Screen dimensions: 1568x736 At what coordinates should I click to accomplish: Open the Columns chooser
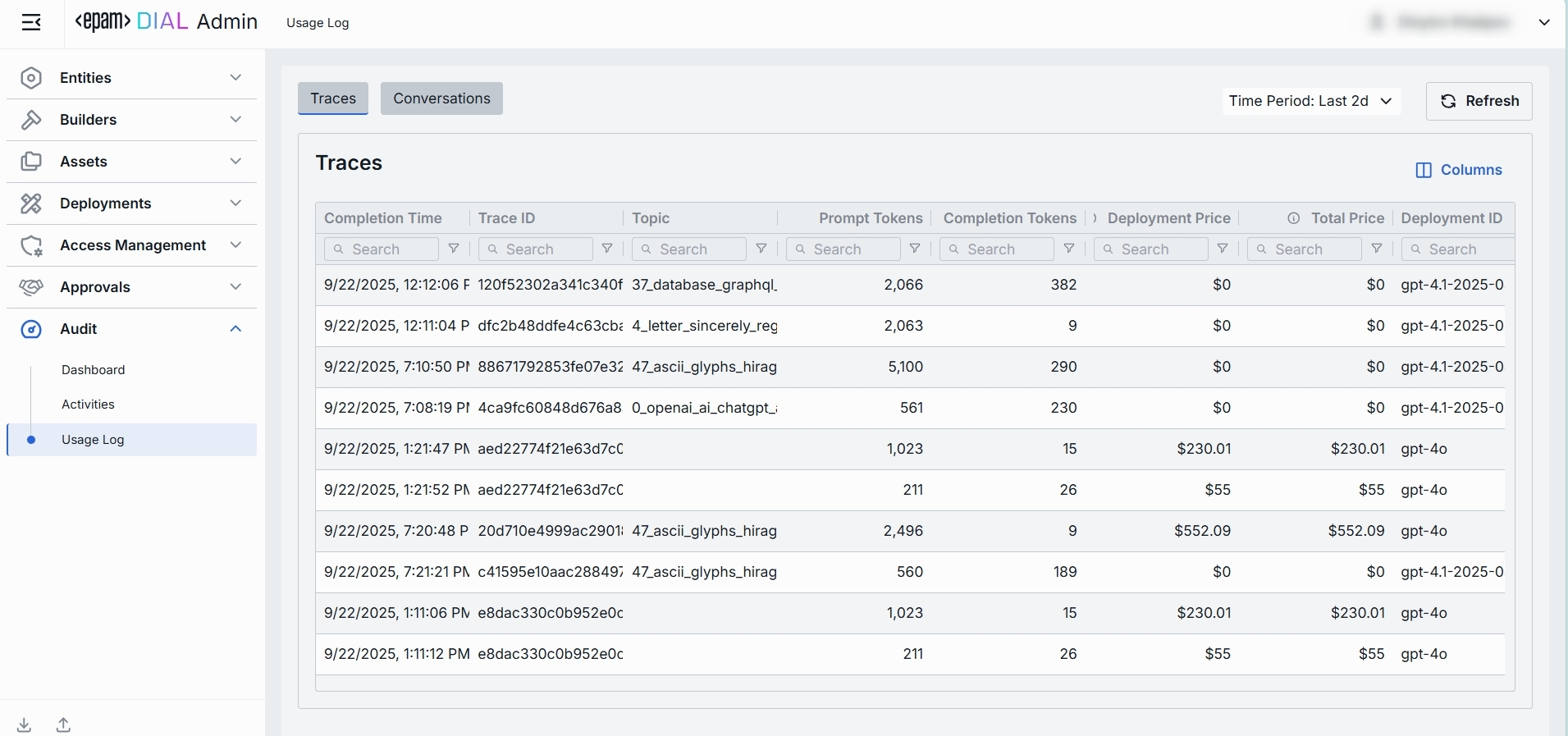(x=1460, y=170)
